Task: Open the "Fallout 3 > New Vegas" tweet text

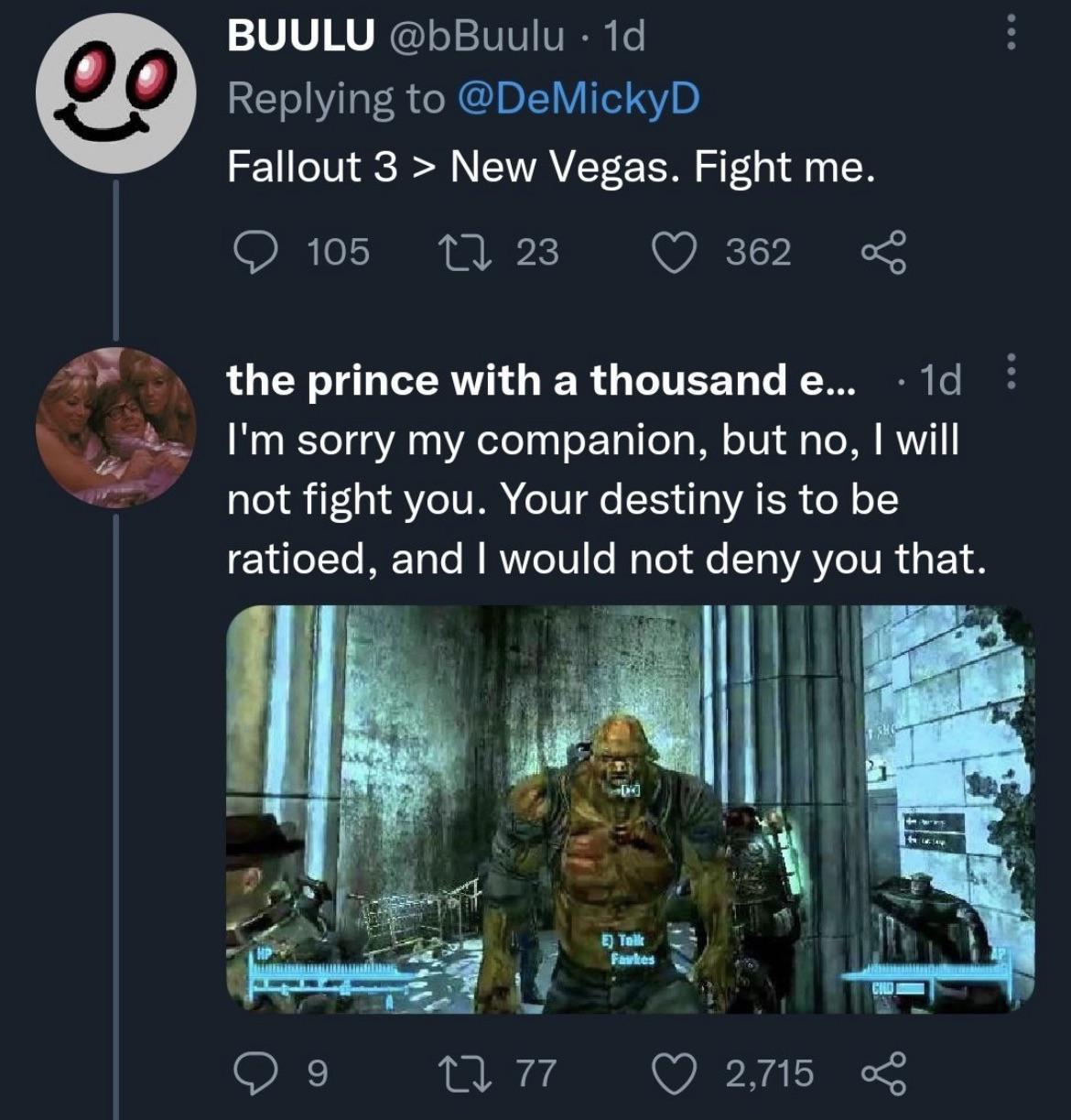Action: (x=551, y=167)
